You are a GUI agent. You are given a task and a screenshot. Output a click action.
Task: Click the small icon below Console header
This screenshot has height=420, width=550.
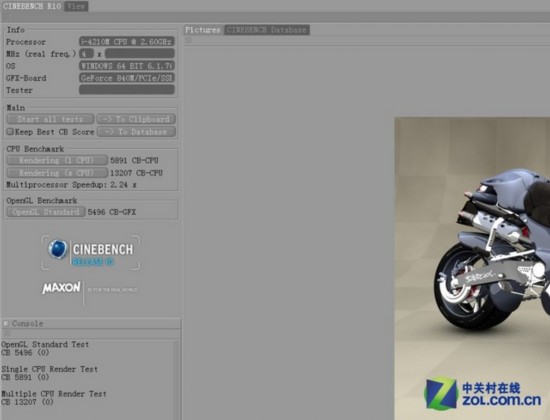point(7,333)
